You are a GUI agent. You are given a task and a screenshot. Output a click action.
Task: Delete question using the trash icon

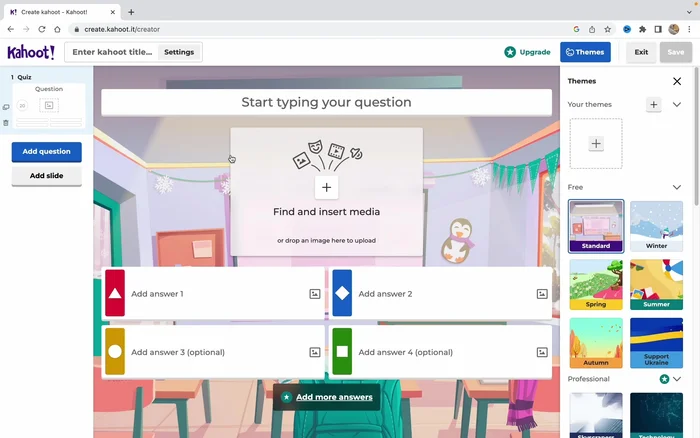(x=6, y=123)
